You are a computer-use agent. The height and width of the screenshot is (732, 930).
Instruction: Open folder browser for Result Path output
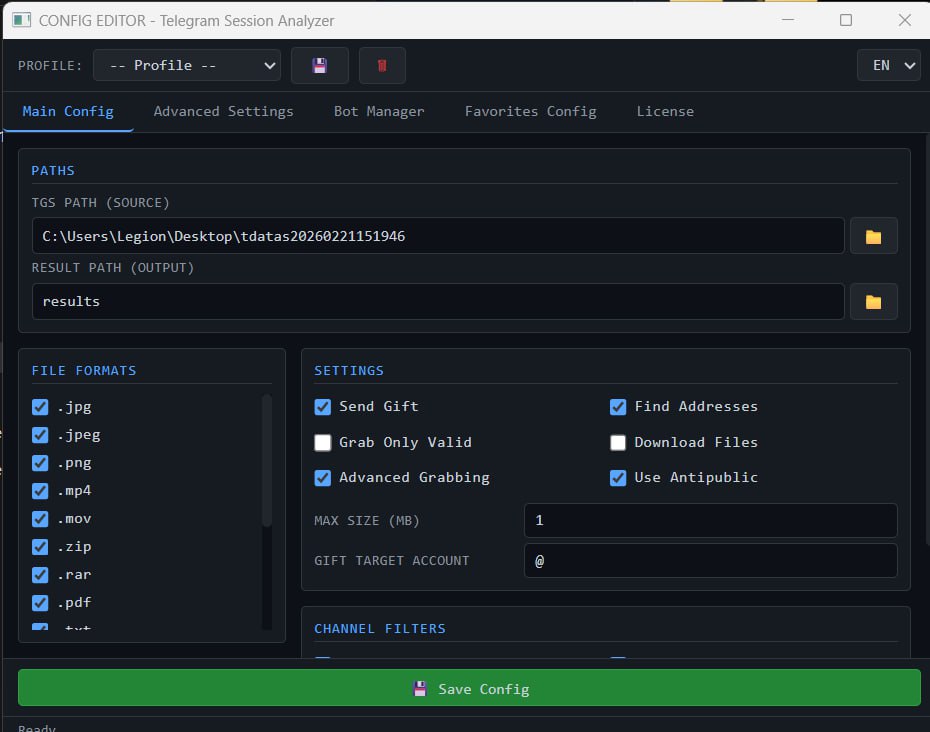tap(873, 302)
